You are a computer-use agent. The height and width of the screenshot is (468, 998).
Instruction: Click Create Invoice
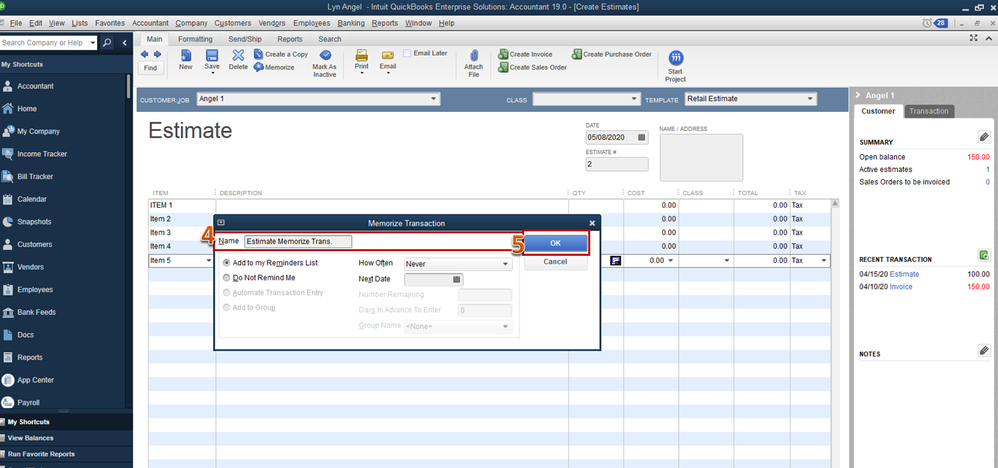525,54
